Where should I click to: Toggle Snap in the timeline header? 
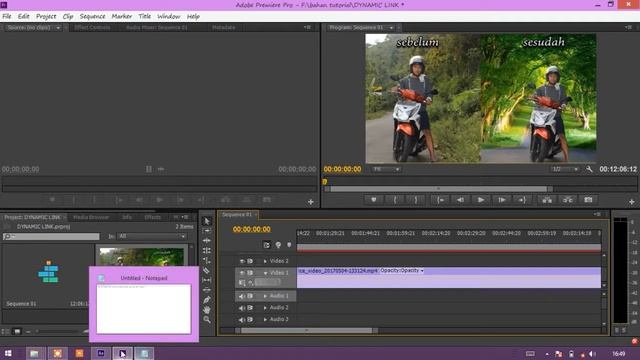(267, 245)
